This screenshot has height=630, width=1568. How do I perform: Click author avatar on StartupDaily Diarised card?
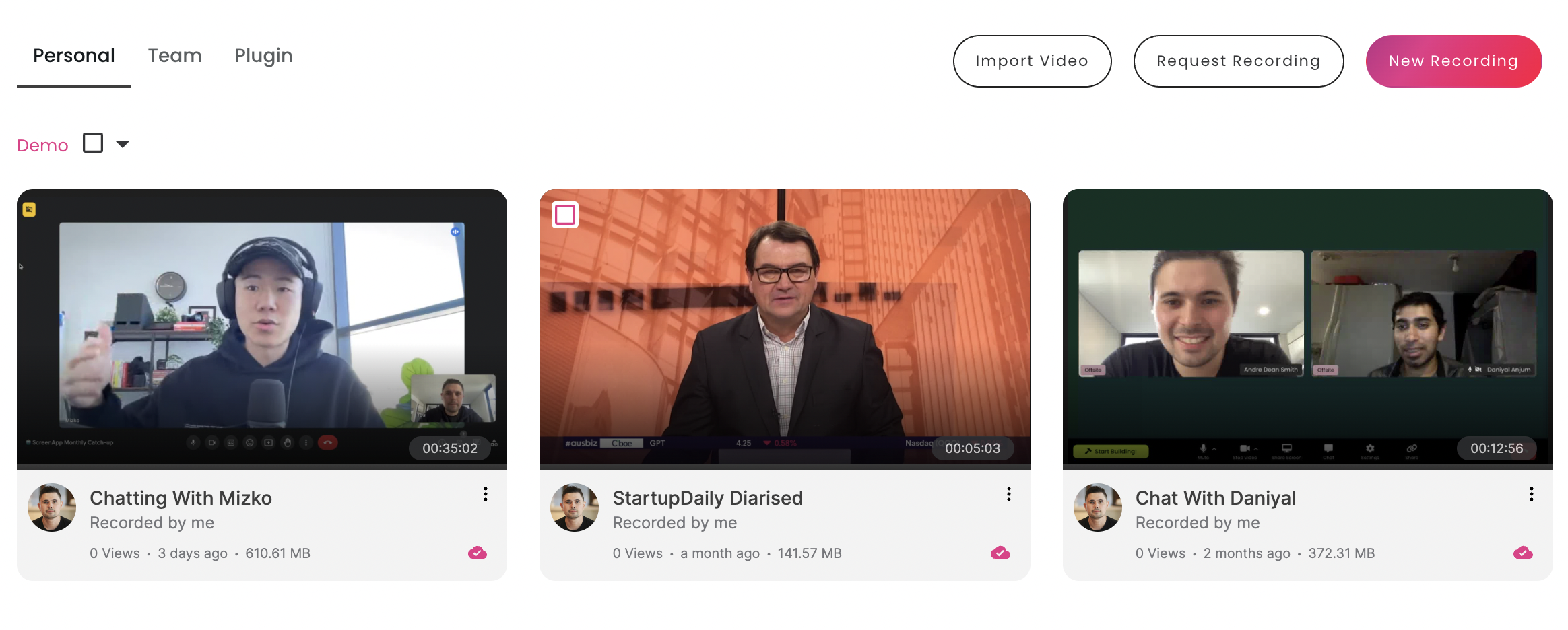[575, 508]
